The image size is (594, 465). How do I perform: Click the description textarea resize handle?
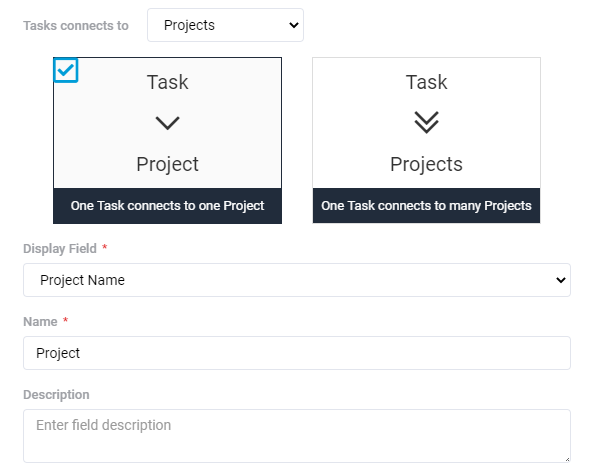coord(567,459)
